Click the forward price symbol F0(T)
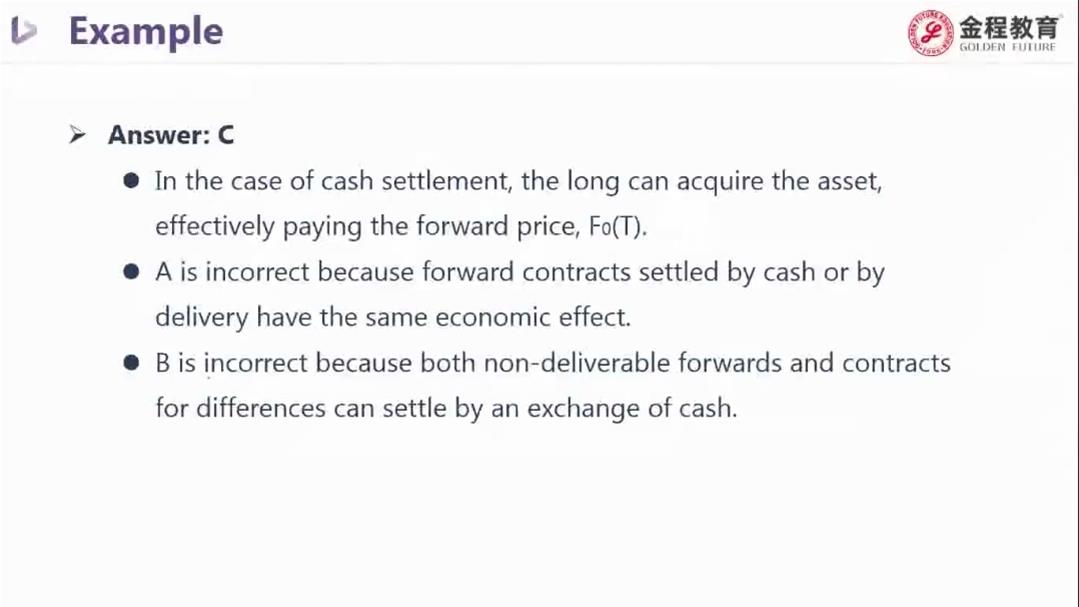The width and height of the screenshot is (1079, 607). coord(618,226)
